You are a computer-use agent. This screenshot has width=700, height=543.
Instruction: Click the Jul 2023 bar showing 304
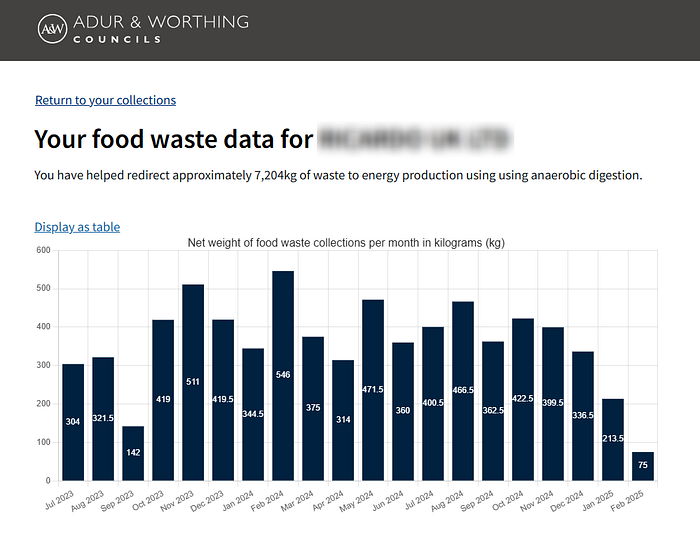[x=73, y=421]
